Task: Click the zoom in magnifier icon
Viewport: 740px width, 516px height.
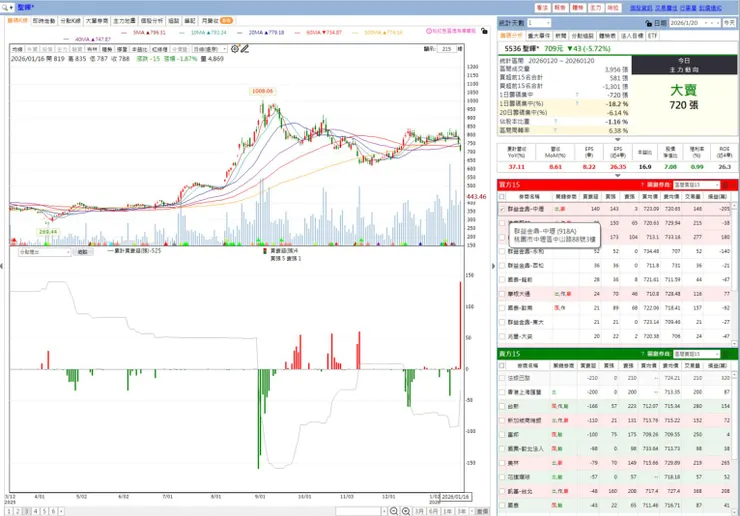Action: (406, 511)
